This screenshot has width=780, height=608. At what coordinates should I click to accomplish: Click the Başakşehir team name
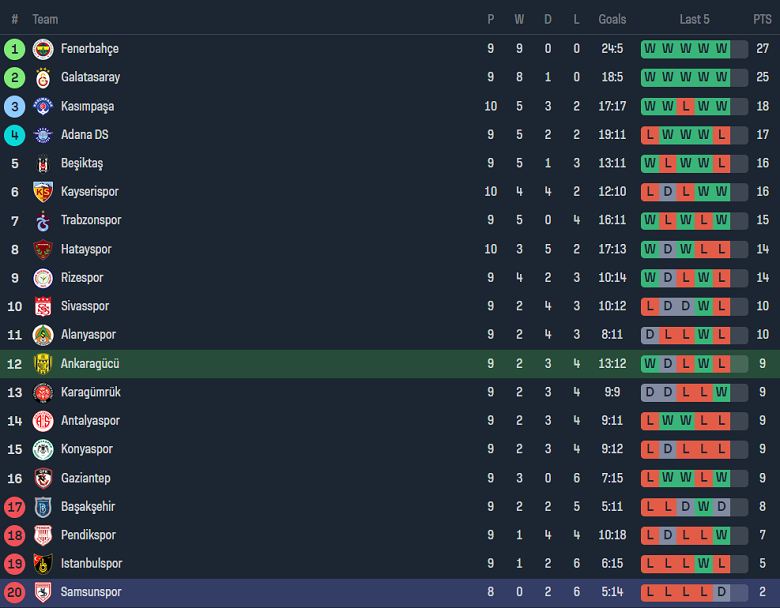88,507
